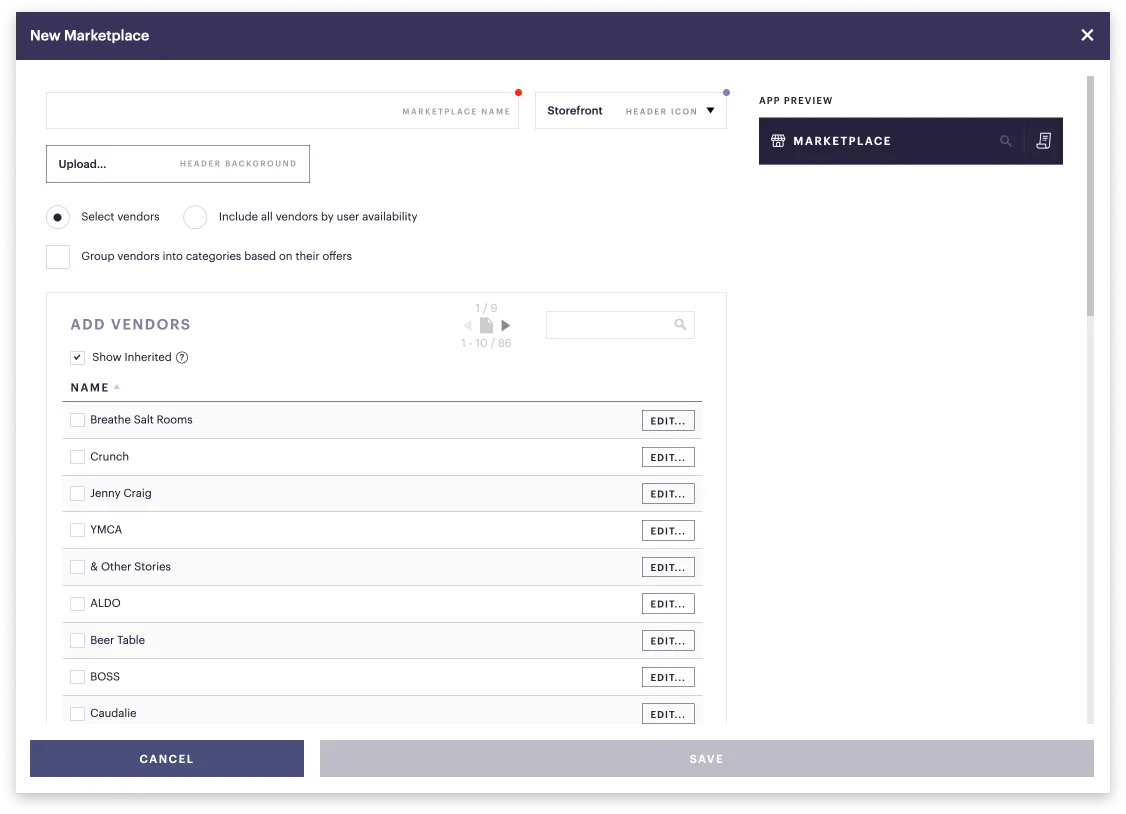Image resolution: width=1126 pixels, height=814 pixels.
Task: Click the page icon in vendor pagination
Action: tap(486, 325)
